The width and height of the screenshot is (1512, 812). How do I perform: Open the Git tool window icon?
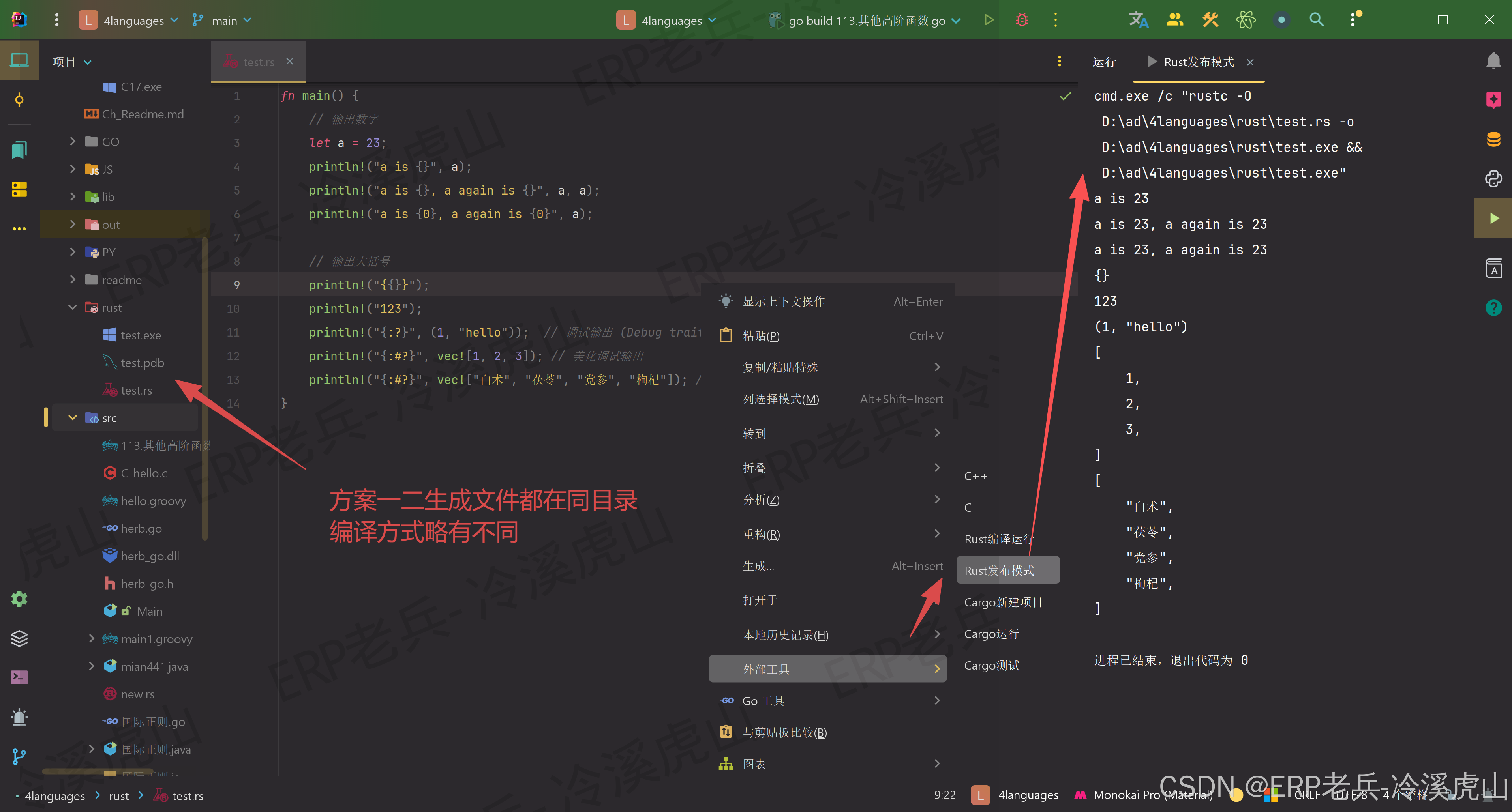pos(19,756)
